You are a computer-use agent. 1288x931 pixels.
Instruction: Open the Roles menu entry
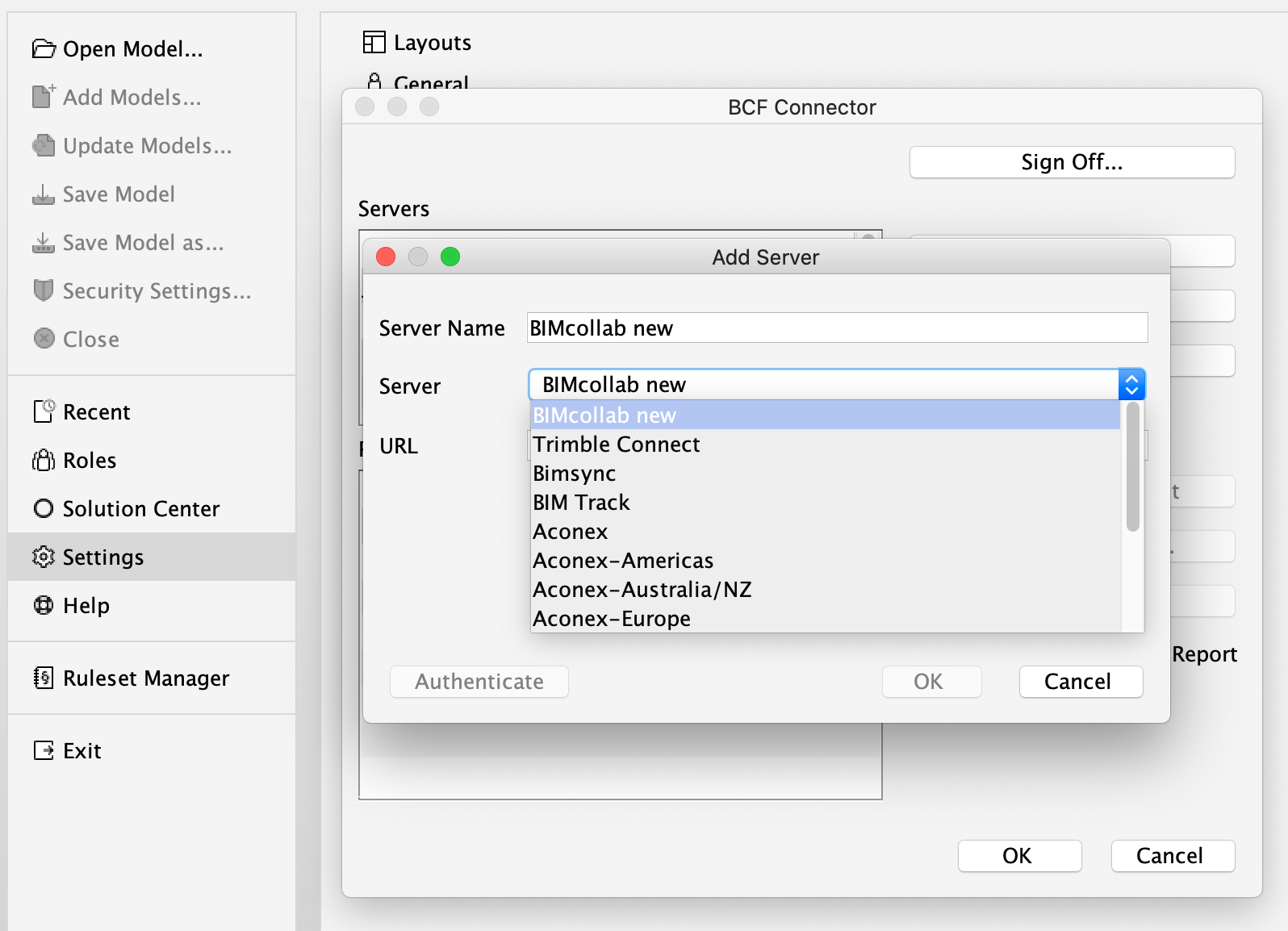pyautogui.click(x=152, y=460)
